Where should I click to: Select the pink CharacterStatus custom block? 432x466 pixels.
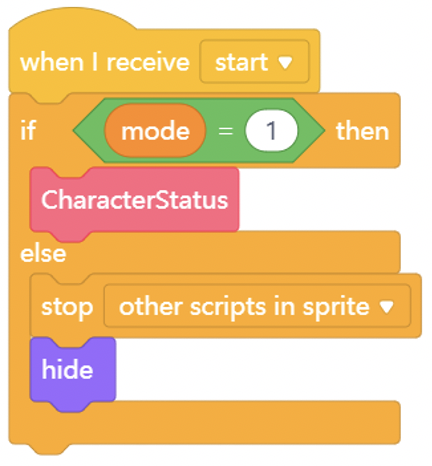tap(135, 200)
